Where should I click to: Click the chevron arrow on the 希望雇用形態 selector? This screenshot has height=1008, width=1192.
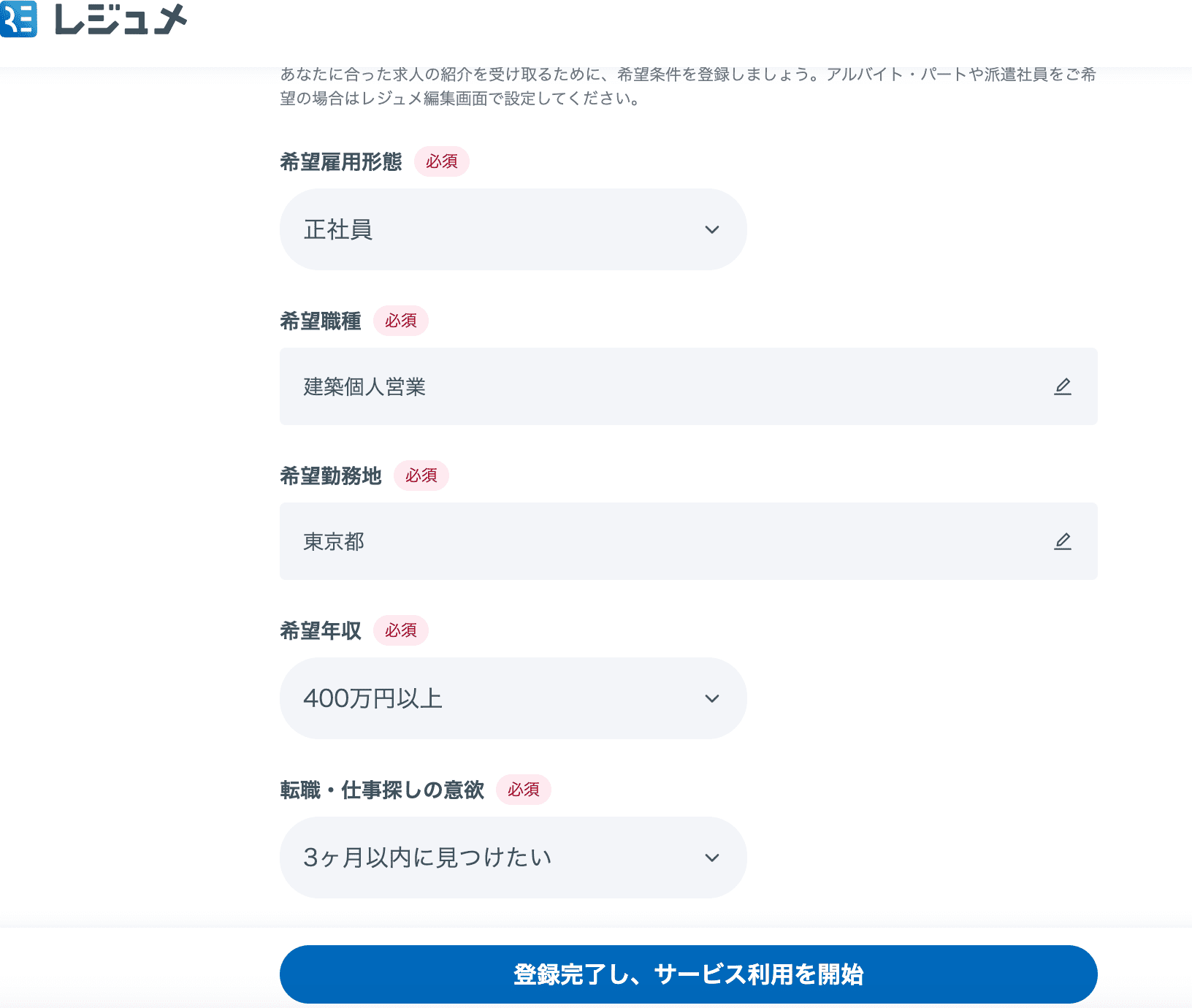tap(712, 229)
